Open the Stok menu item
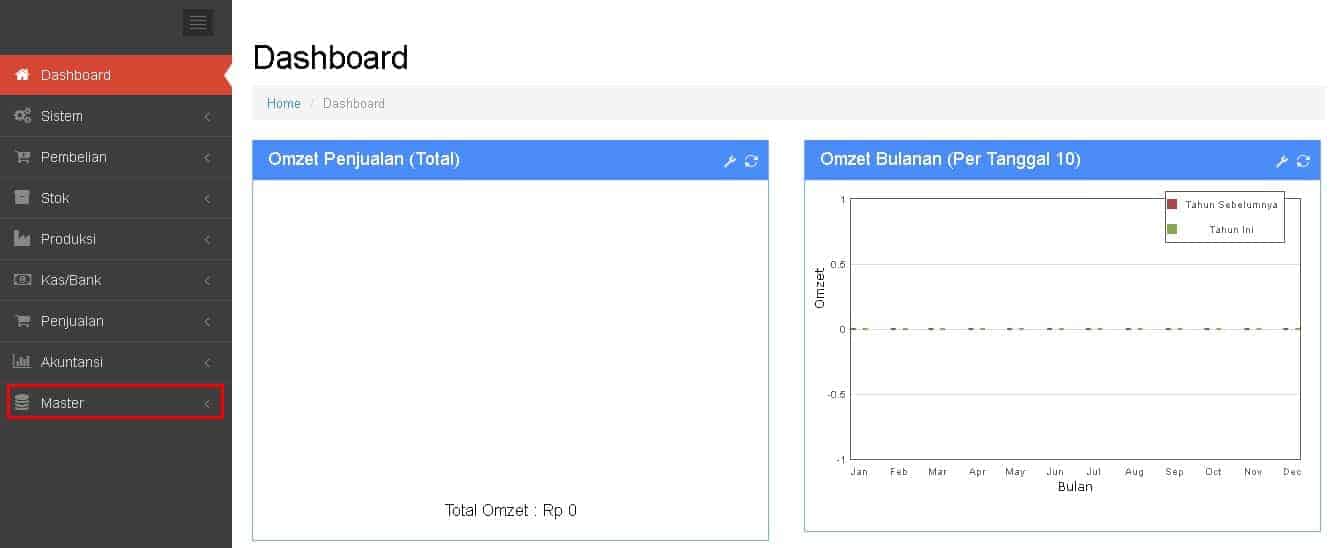 [x=116, y=198]
